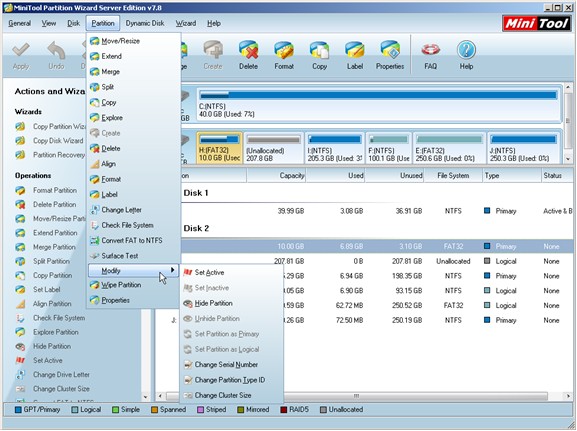Open the General menu

20,23
